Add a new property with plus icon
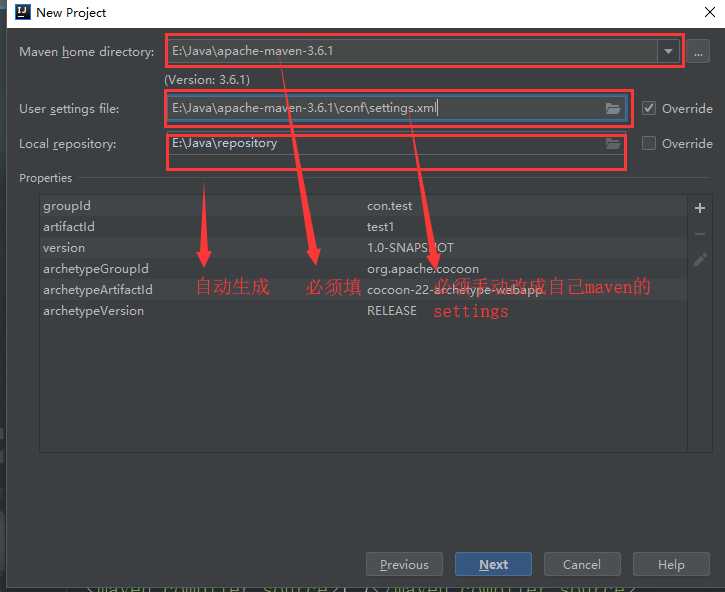The image size is (725, 592). [x=700, y=208]
